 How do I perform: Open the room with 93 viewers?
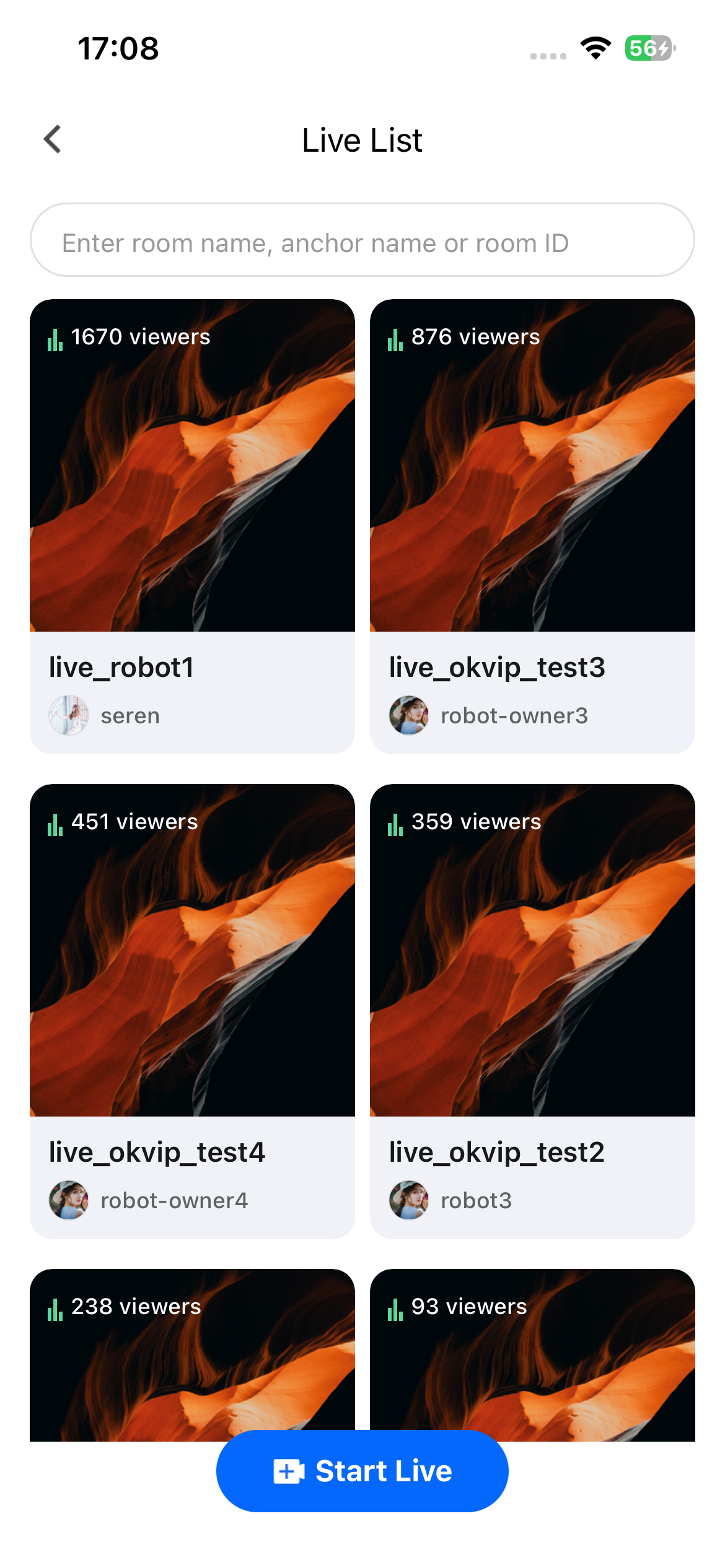coord(532,1355)
